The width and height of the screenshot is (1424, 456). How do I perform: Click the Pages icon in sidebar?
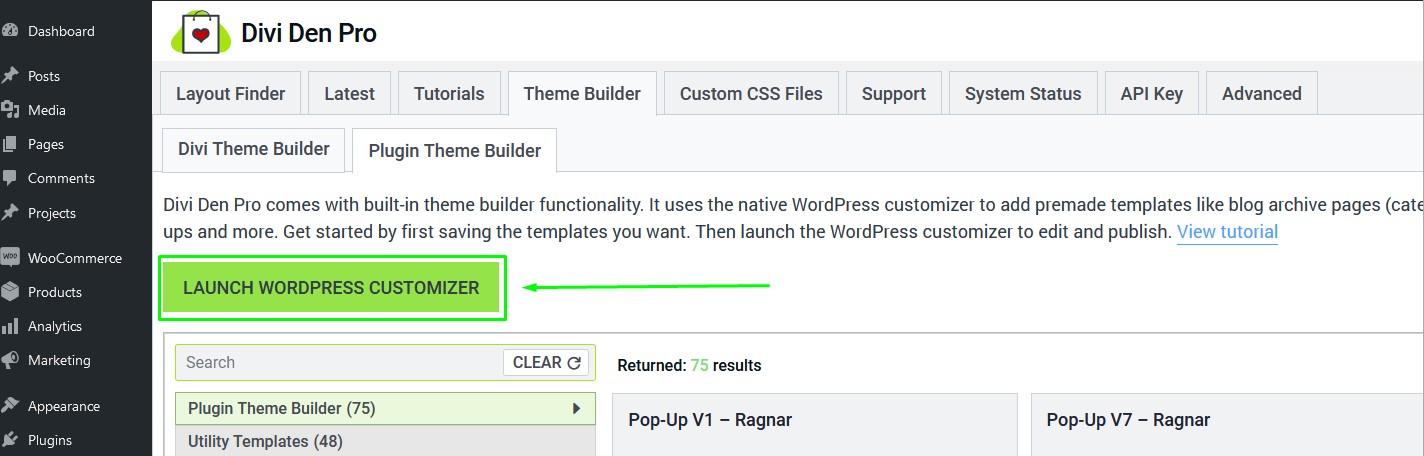11,144
